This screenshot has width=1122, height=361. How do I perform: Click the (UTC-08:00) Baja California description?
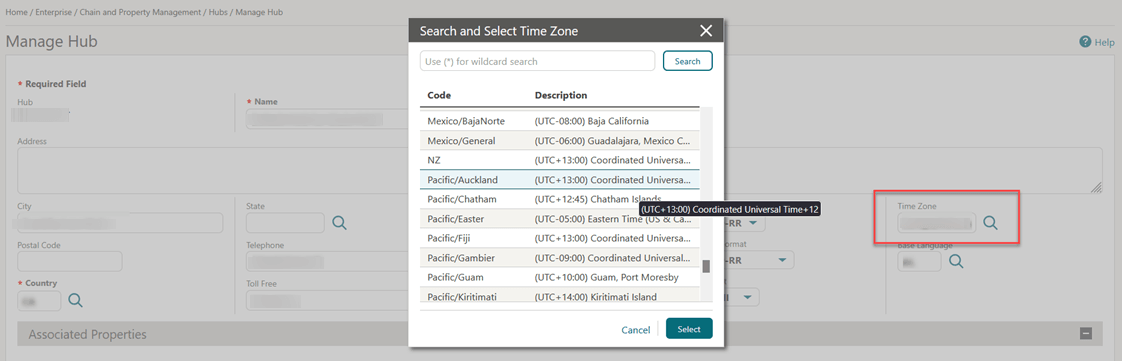pyautogui.click(x=592, y=121)
